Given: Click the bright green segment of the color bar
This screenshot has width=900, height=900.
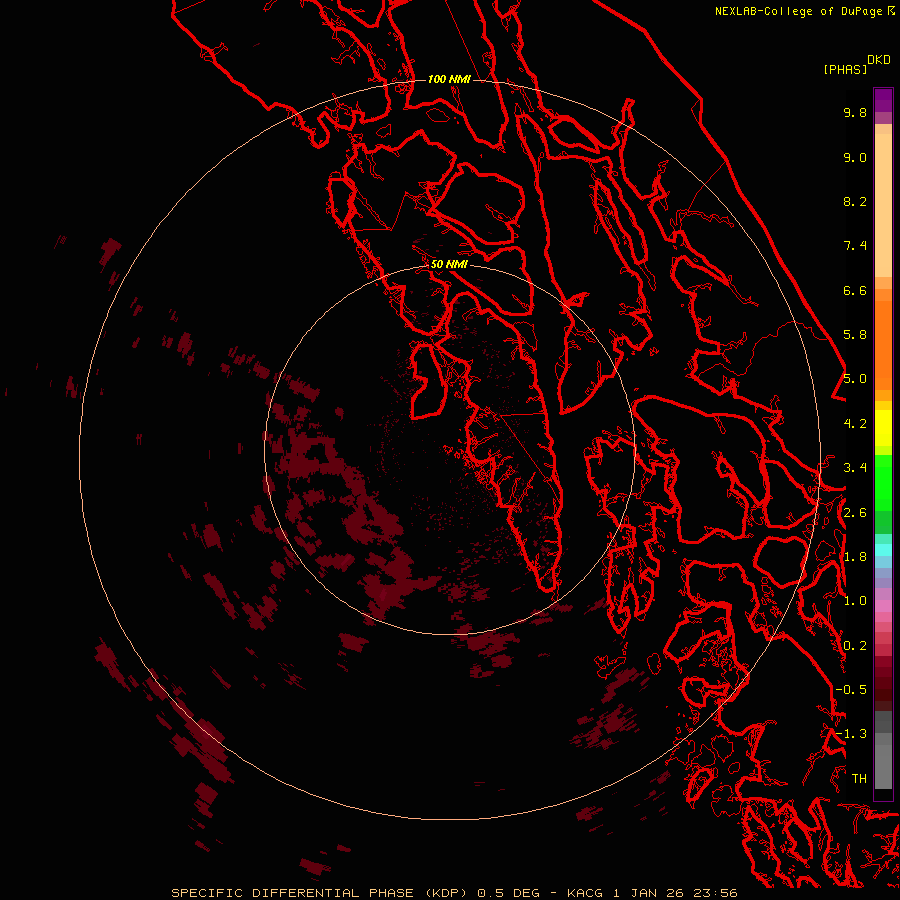Looking at the screenshot, I should coord(883,482).
